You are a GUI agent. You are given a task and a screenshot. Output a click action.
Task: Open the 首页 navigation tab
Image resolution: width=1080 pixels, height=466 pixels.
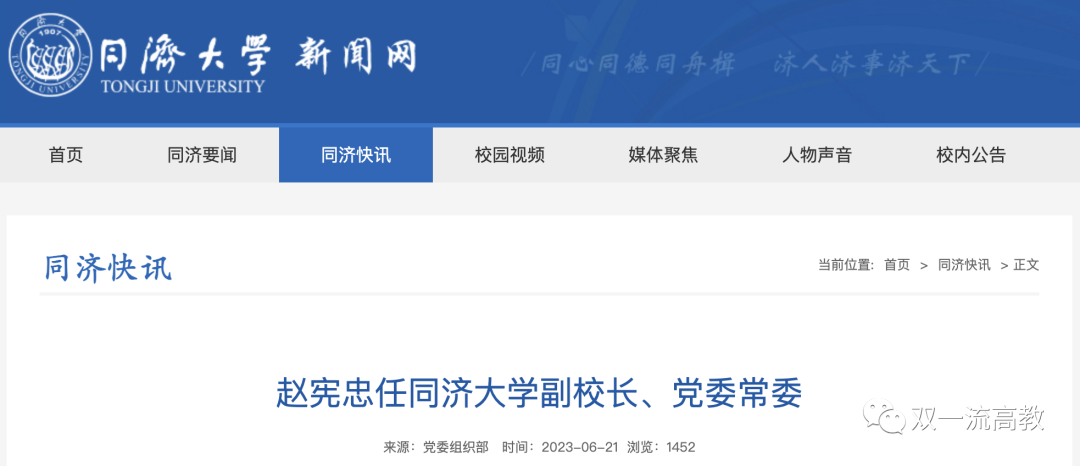pyautogui.click(x=66, y=155)
